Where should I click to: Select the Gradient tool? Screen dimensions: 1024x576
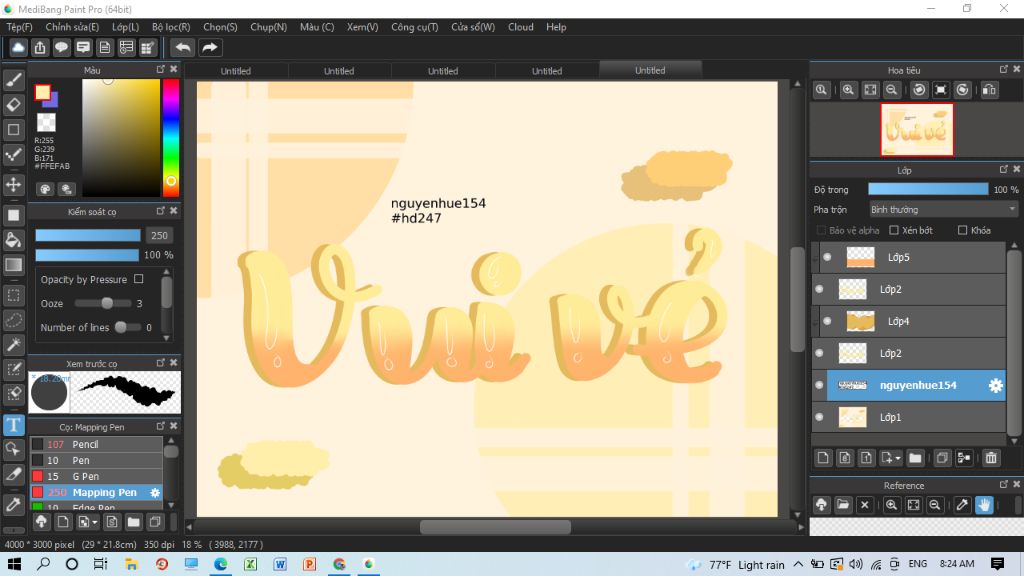click(x=14, y=264)
